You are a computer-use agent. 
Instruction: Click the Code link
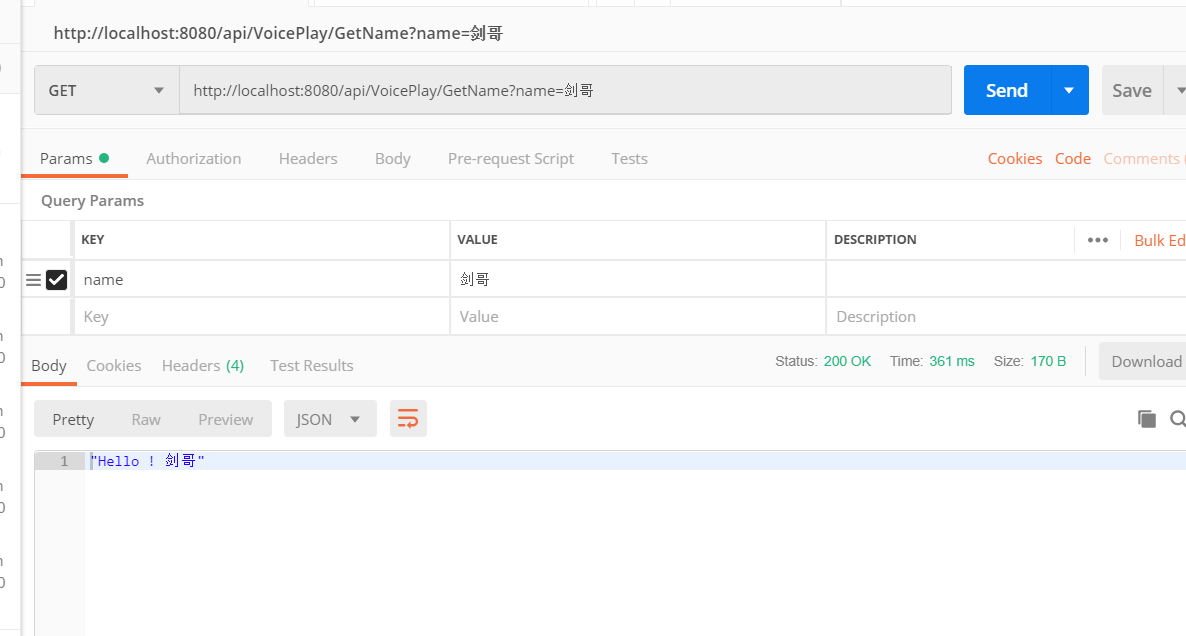[x=1072, y=158]
